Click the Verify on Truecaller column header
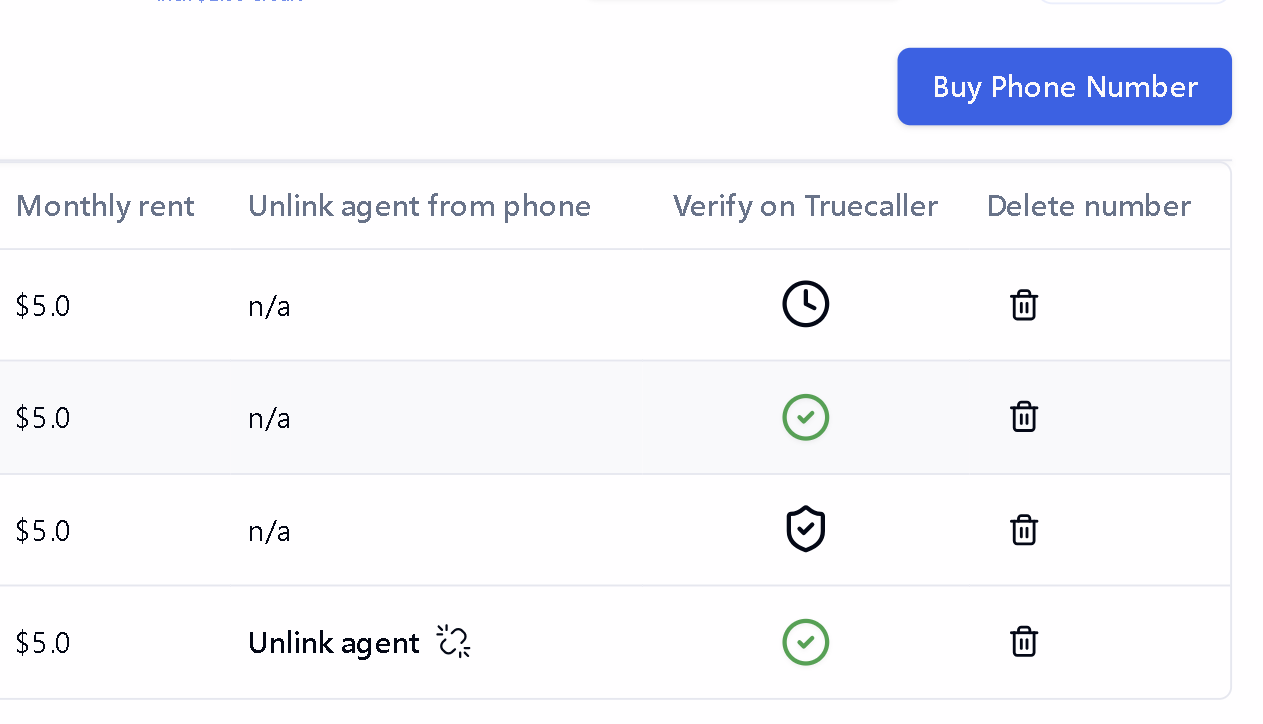Image resolution: width=1263 pixels, height=724 pixels. point(805,206)
